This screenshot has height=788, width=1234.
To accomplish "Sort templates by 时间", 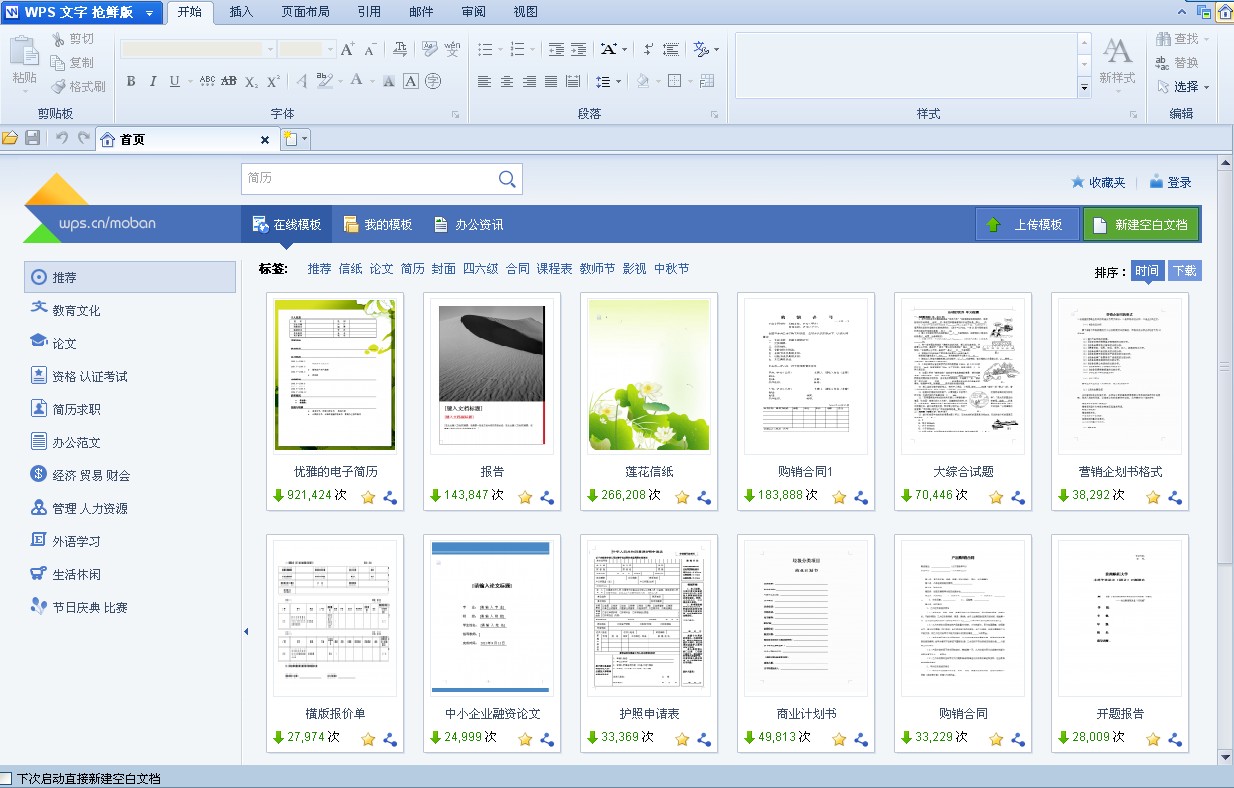I will pyautogui.click(x=1147, y=271).
